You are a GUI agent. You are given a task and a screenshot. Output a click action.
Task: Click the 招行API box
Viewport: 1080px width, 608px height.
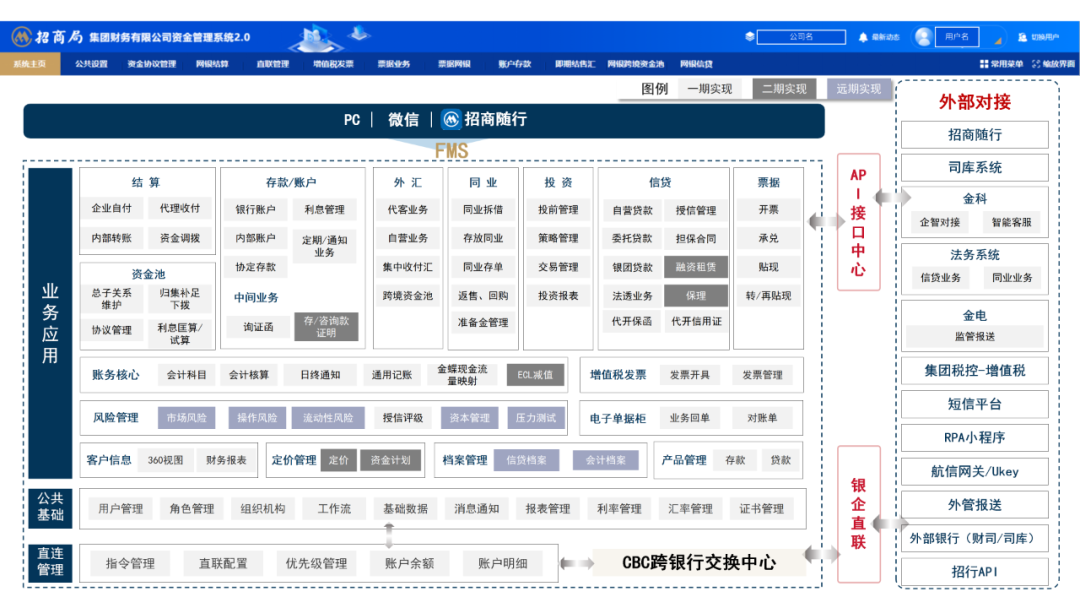(975, 572)
